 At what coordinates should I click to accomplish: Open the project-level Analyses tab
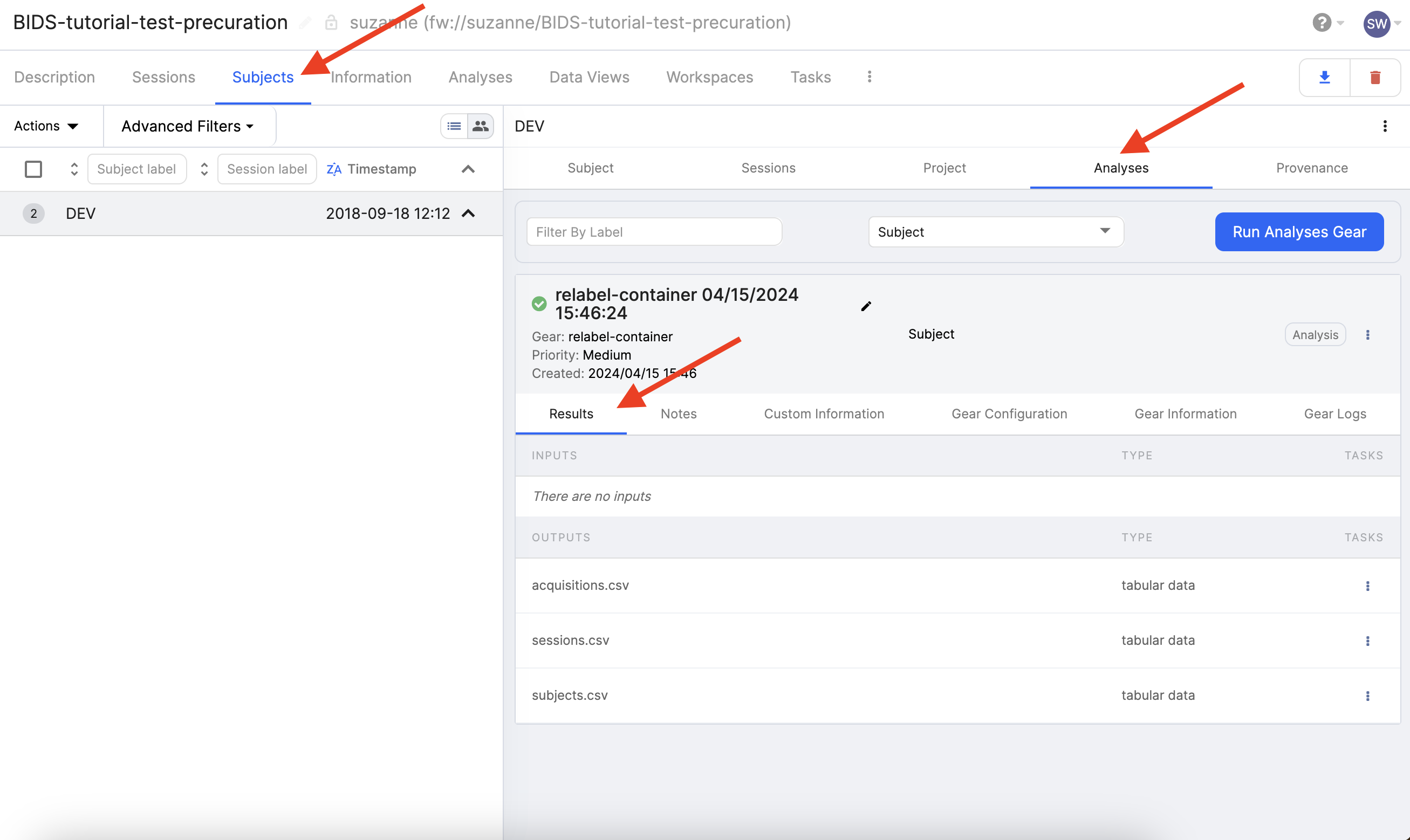(480, 77)
